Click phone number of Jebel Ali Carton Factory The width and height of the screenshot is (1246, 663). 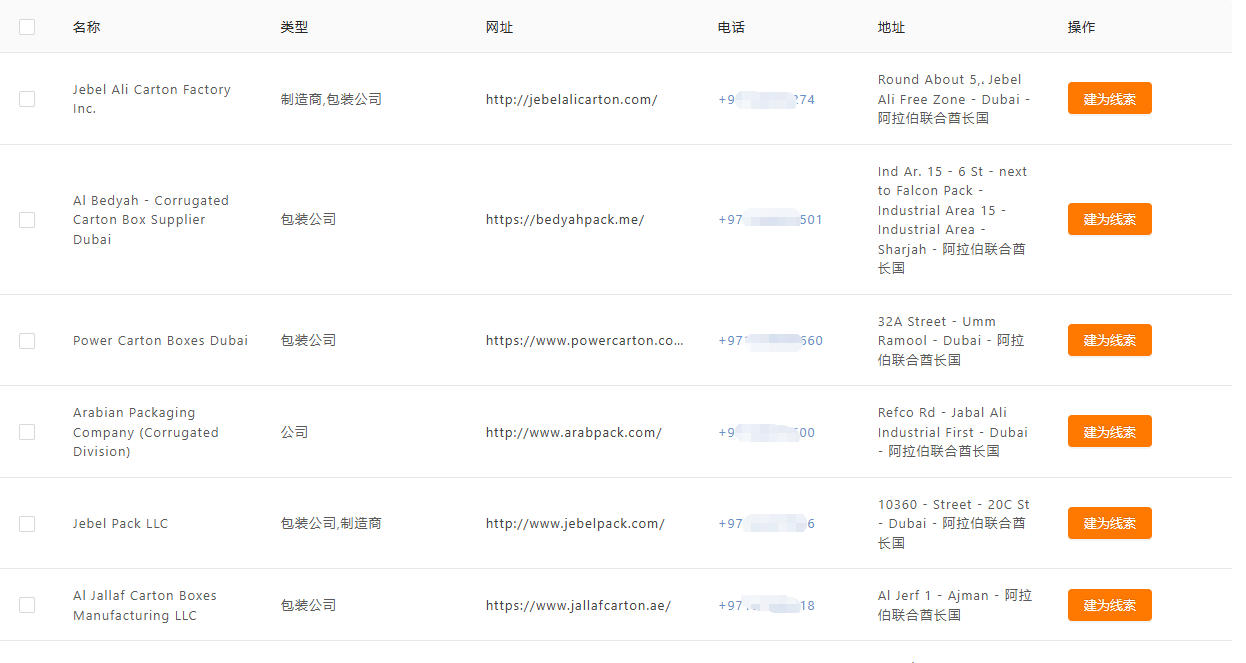pyautogui.click(x=766, y=99)
